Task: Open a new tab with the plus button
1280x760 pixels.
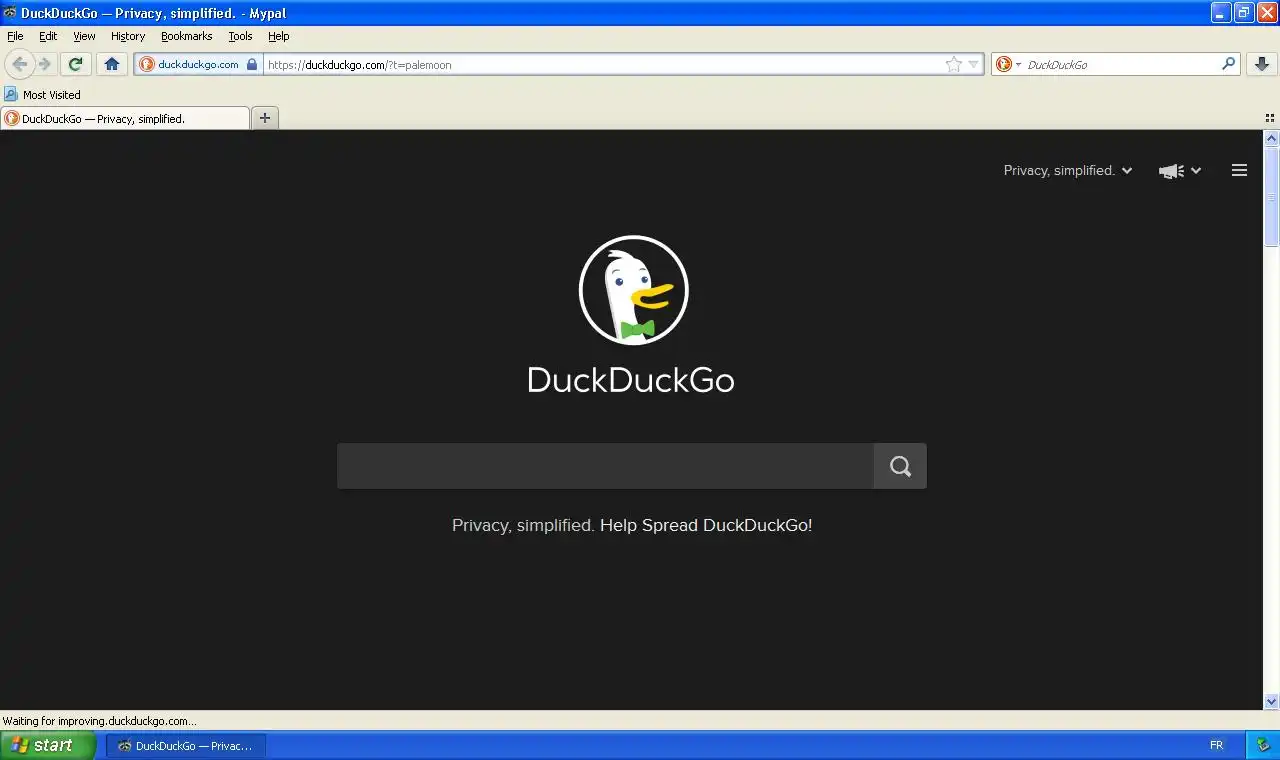Action: pos(265,118)
